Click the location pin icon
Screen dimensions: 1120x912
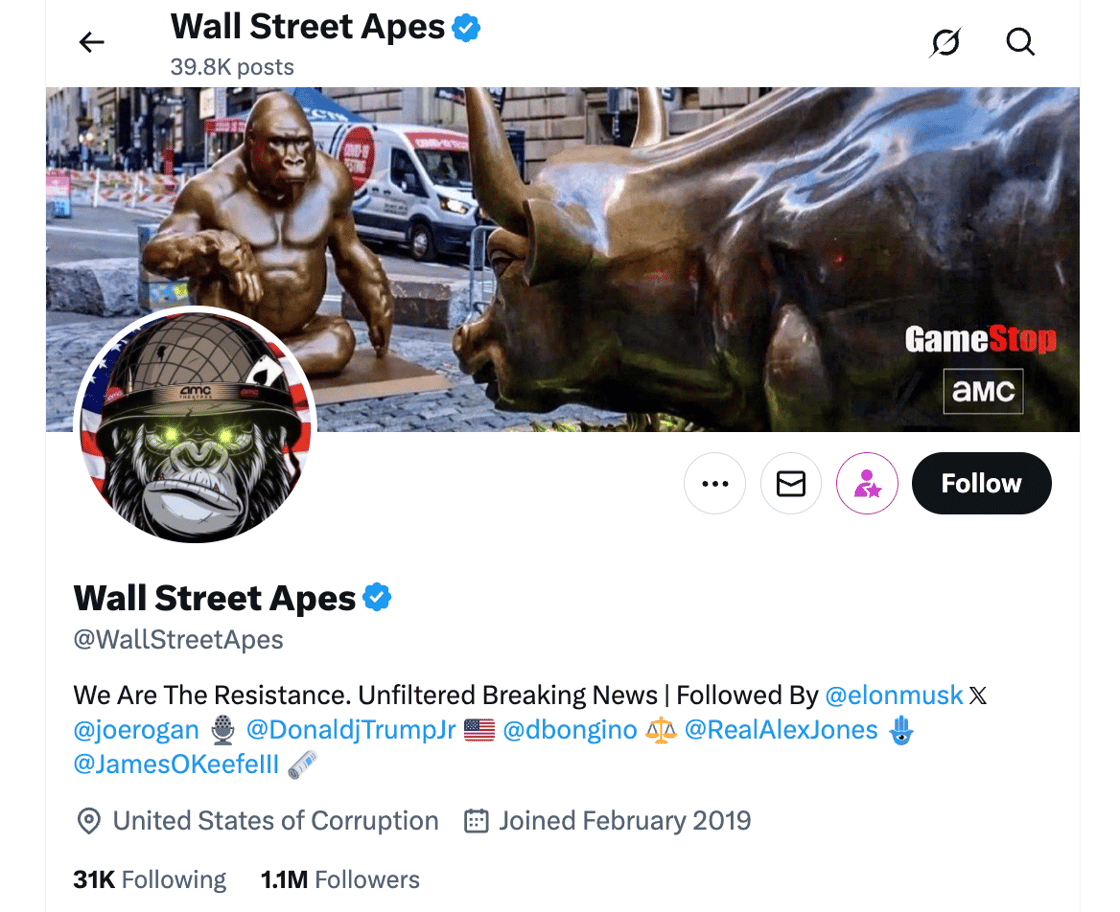(90, 820)
